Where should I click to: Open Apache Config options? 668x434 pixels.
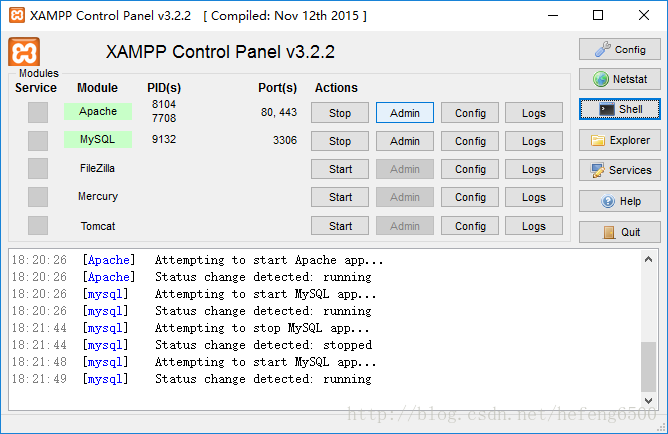[470, 113]
